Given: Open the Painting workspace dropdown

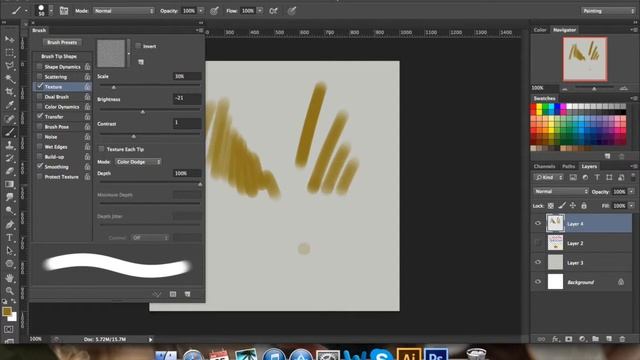Looking at the screenshot, I should pyautogui.click(x=608, y=11).
